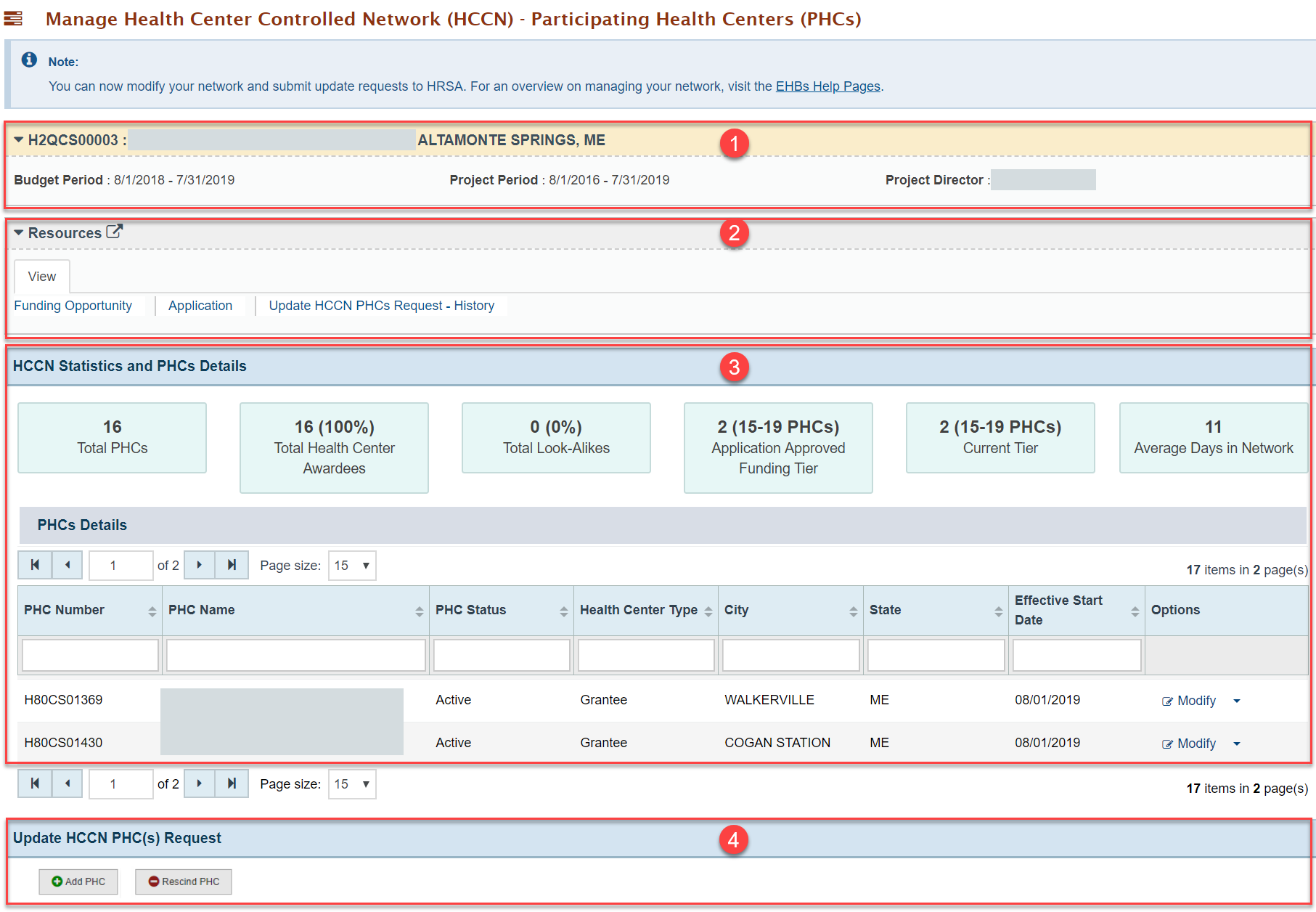Expand options arrow for H80CS01430 row
Image resolution: width=1316 pixels, height=912 pixels.
(x=1237, y=744)
